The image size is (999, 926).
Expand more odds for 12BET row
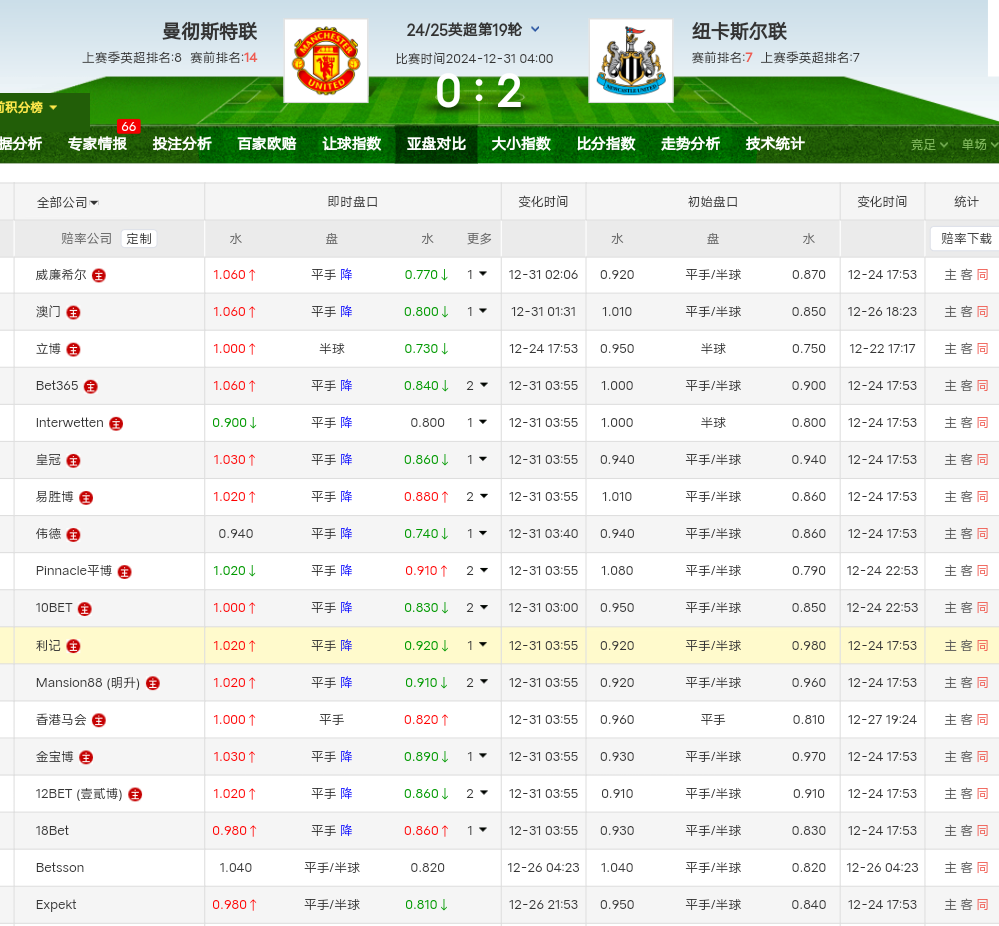click(477, 793)
